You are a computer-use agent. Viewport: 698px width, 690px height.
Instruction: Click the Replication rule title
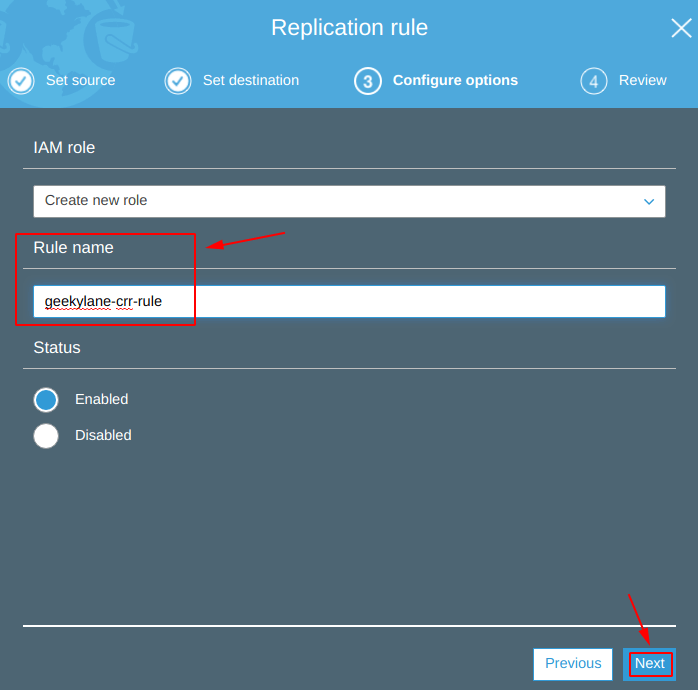[x=349, y=28]
